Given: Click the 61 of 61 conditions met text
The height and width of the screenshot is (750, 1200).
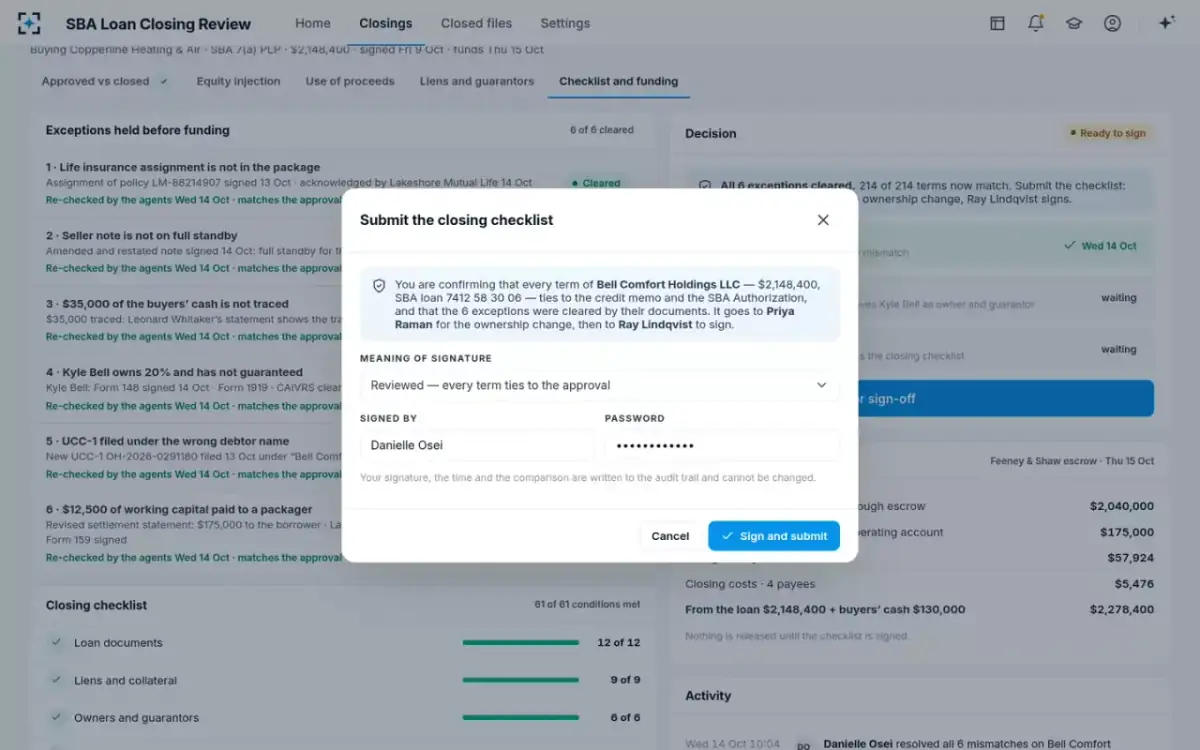Looking at the screenshot, I should tap(587, 605).
